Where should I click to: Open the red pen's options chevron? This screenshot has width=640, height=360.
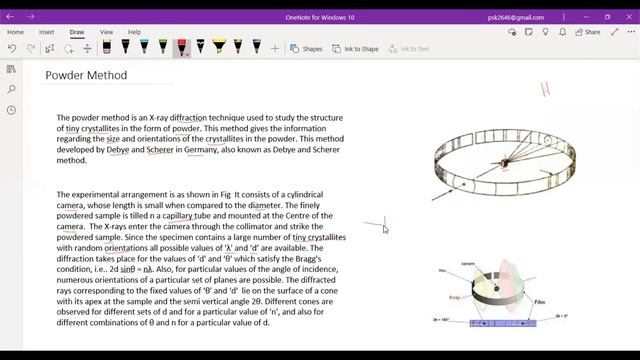coord(187,54)
